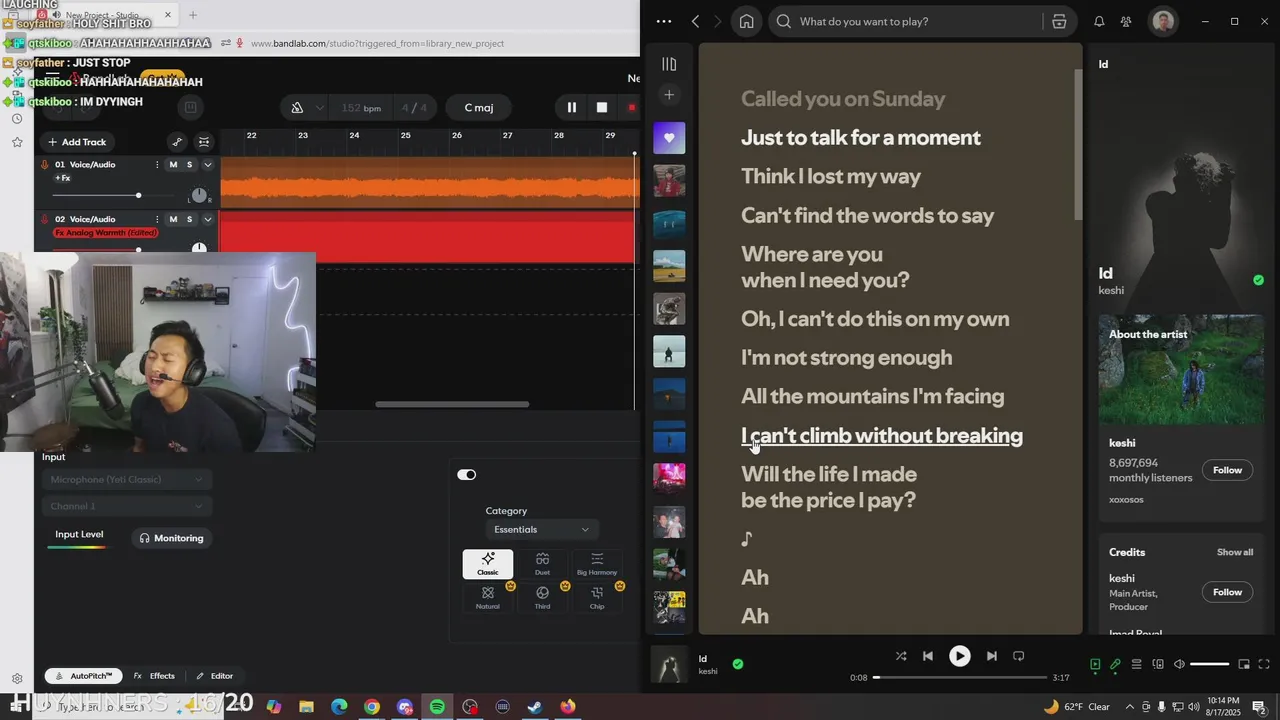Jump to lyric "I'm not strong enough"
This screenshot has height=720, width=1280.
tap(846, 358)
